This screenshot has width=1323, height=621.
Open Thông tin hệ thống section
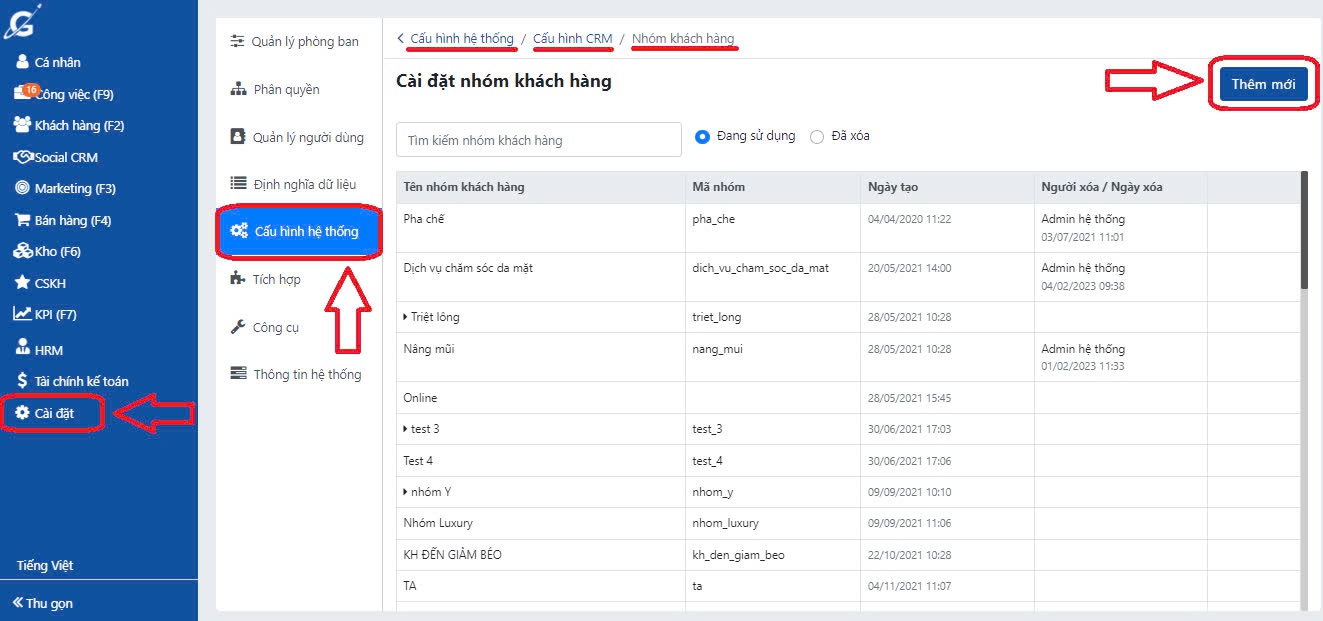tap(307, 374)
